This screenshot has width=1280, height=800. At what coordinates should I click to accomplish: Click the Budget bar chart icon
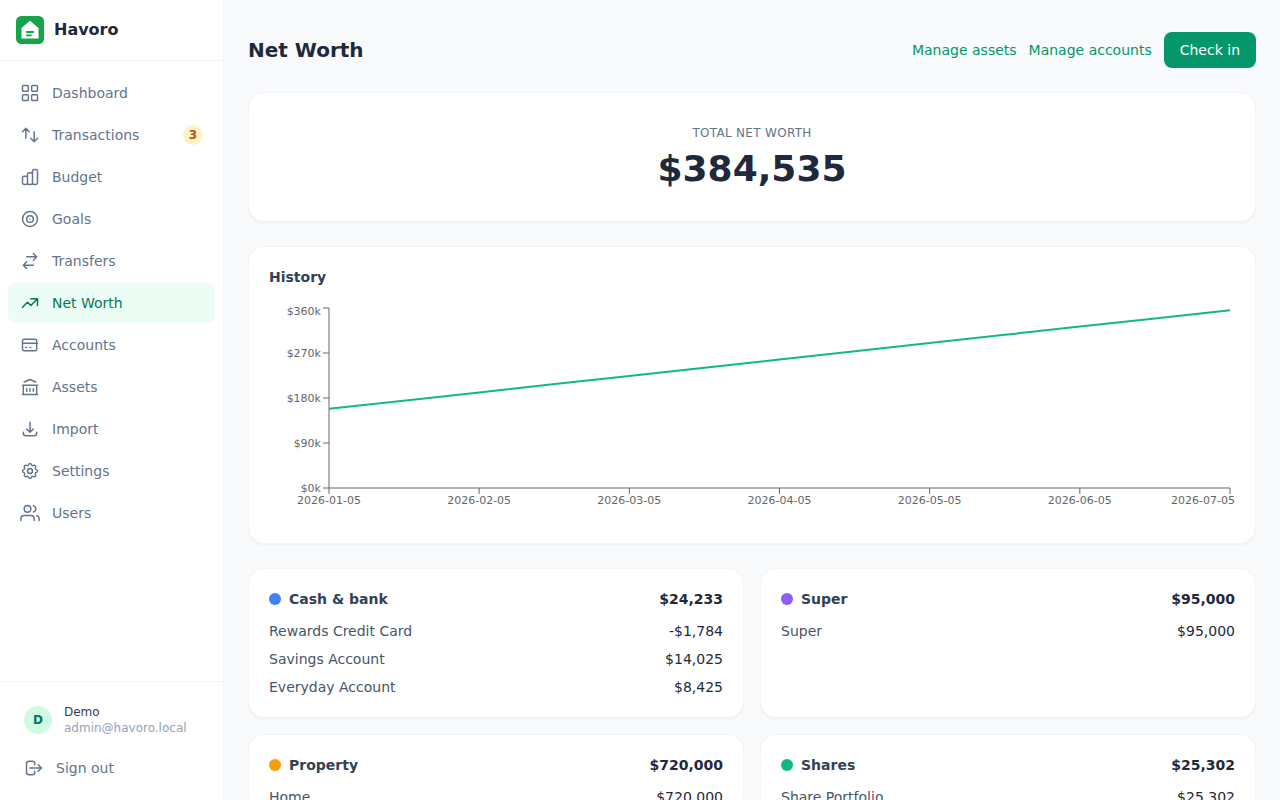point(30,177)
